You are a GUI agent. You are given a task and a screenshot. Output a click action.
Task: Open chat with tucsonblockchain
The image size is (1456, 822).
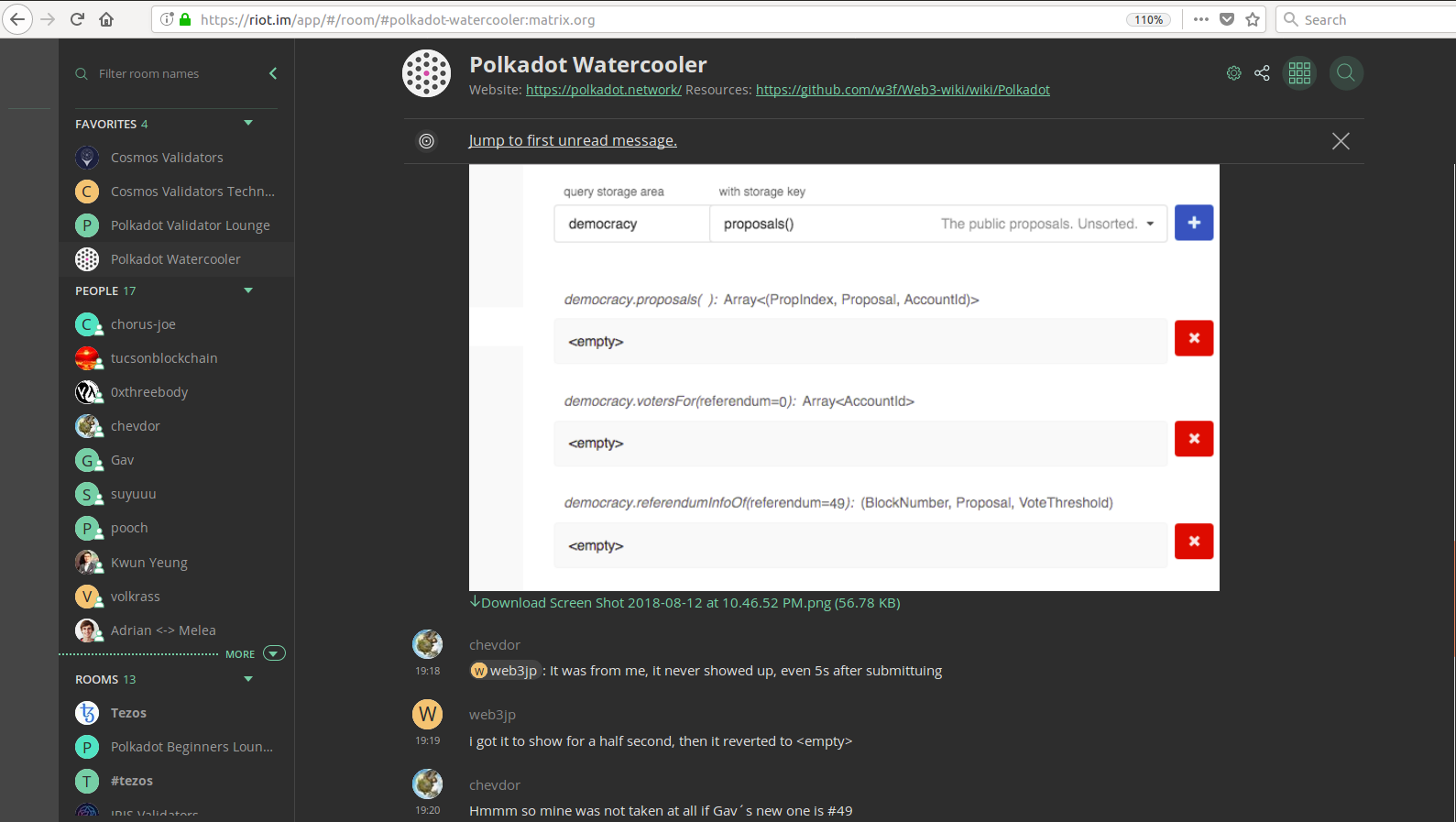[176, 358]
